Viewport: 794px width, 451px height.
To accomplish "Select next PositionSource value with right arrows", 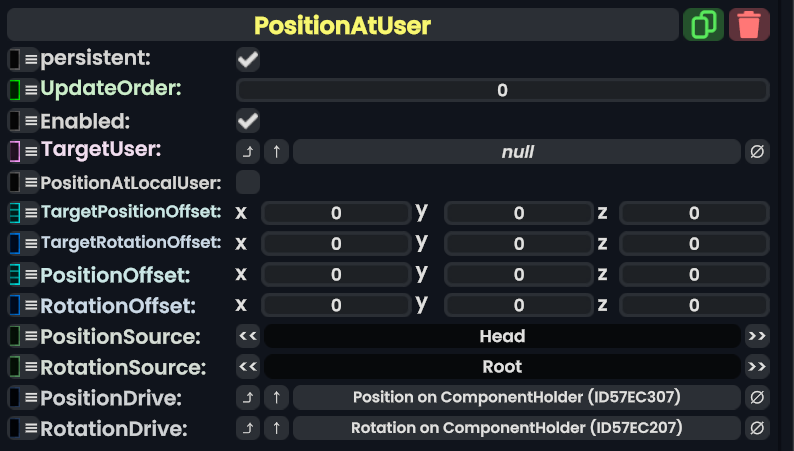I will [x=757, y=336].
